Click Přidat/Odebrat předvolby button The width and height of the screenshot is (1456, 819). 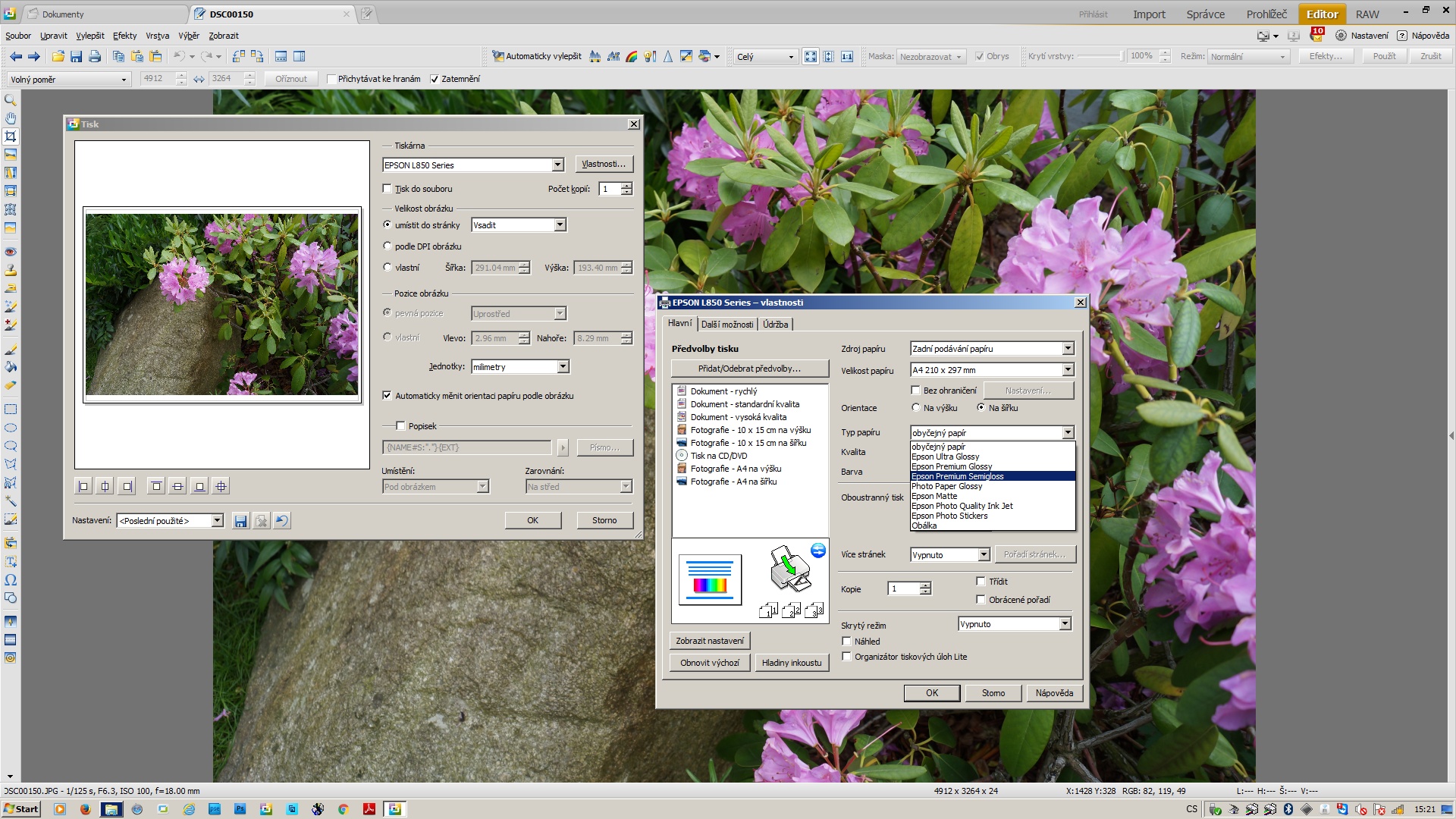point(749,369)
